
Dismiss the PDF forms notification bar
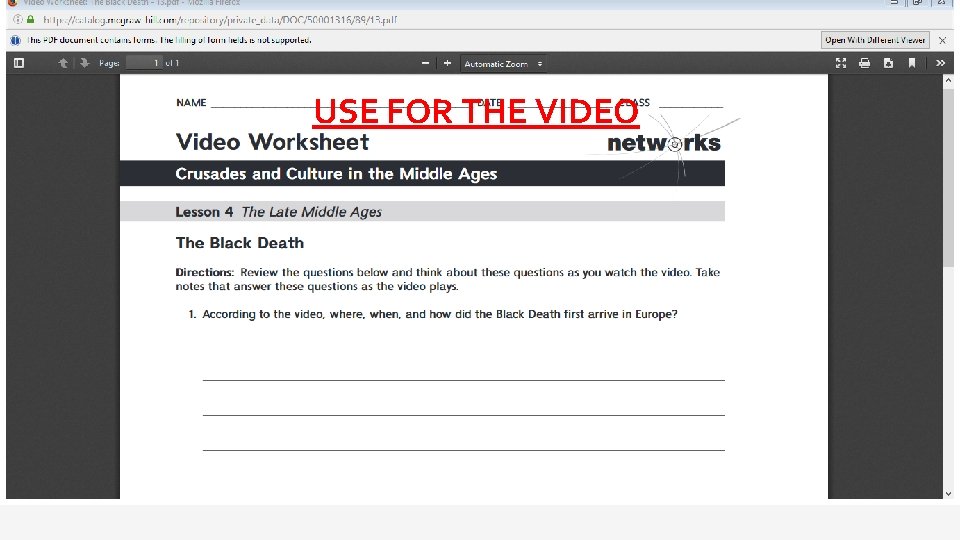[x=943, y=40]
